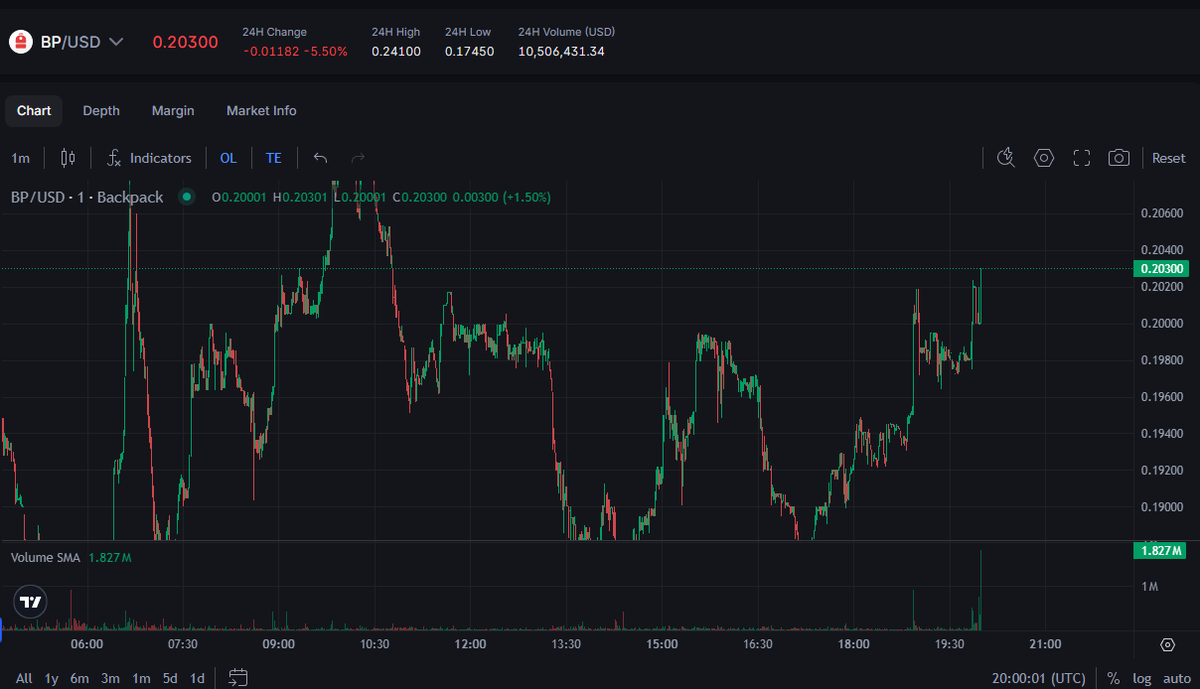Click the 0.19000 price axis label
This screenshot has width=1200, height=689.
[x=1162, y=507]
